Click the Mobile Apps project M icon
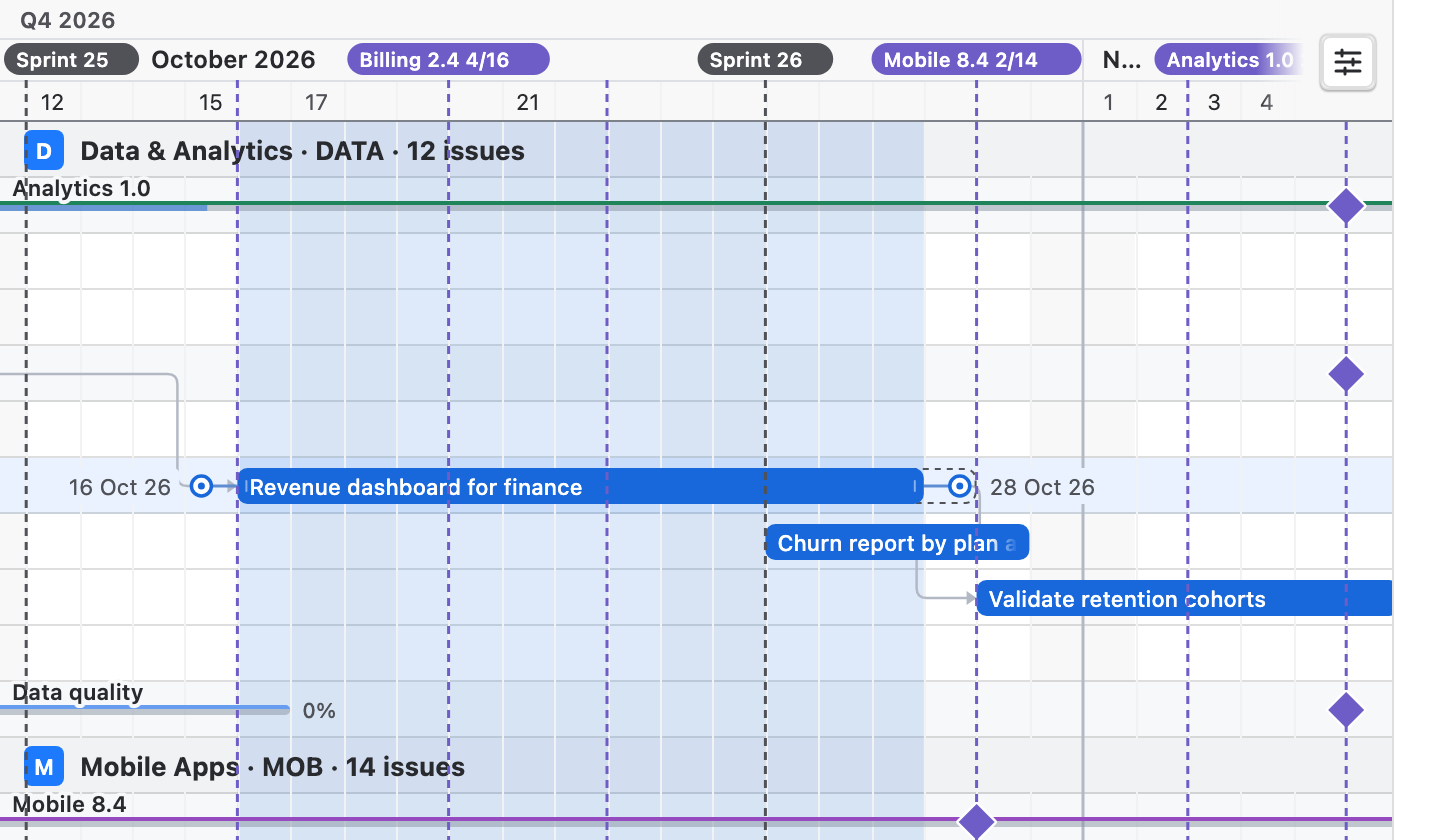 coord(44,767)
